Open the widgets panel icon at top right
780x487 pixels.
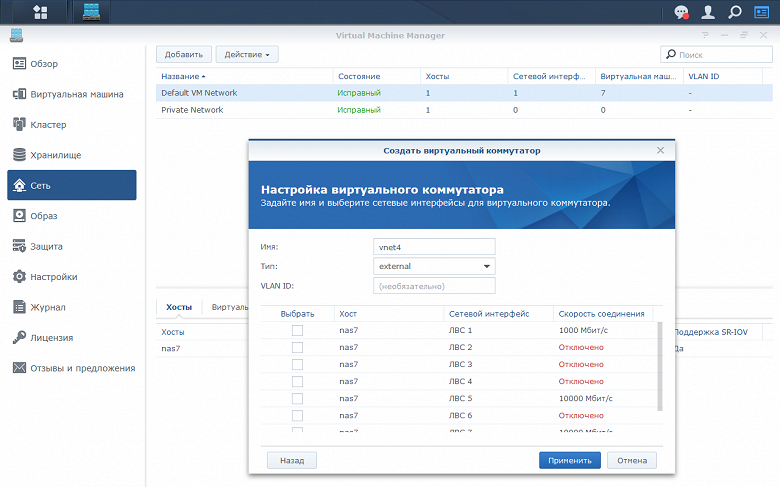click(762, 12)
